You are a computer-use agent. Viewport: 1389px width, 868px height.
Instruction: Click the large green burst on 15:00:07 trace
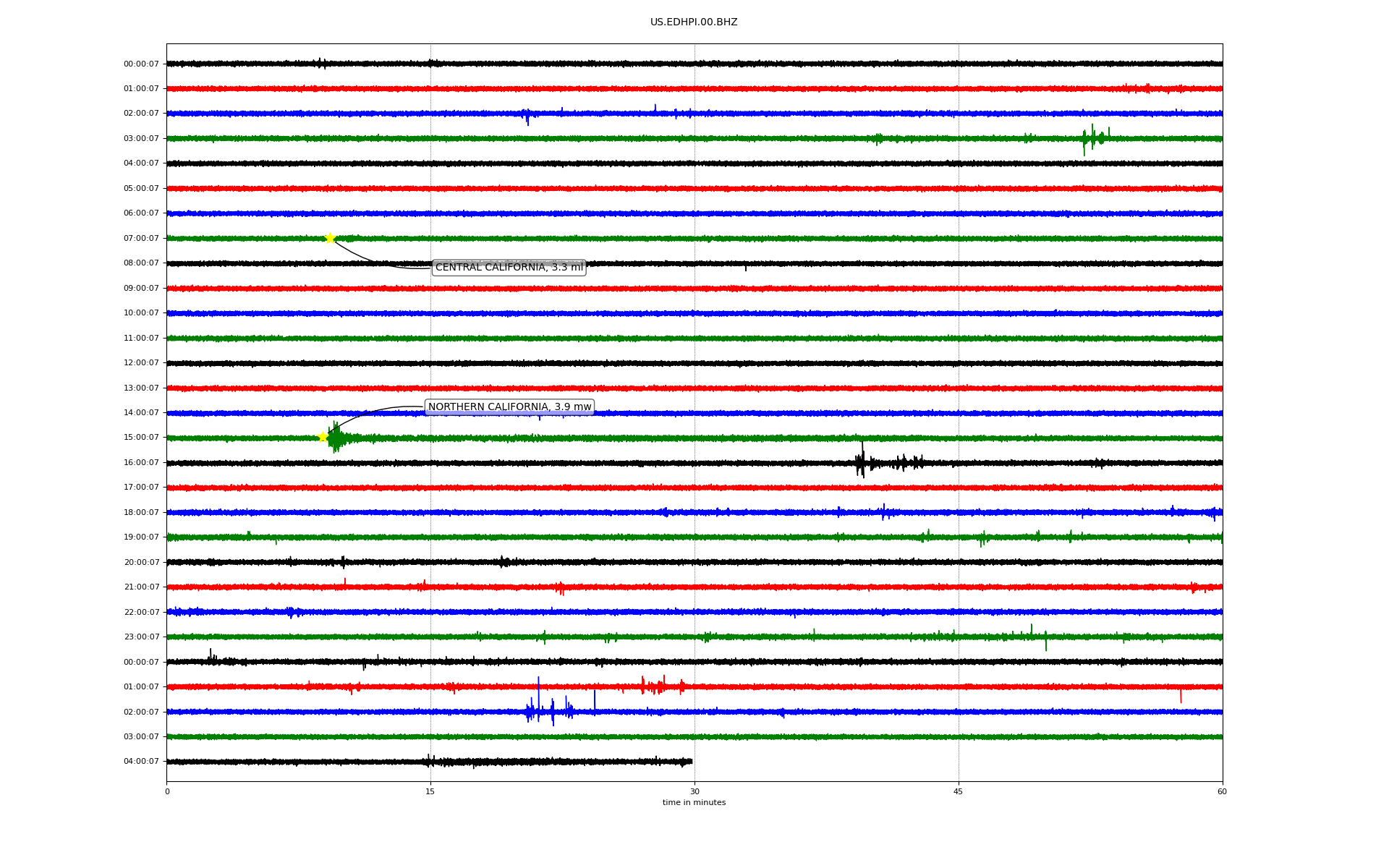click(x=336, y=438)
